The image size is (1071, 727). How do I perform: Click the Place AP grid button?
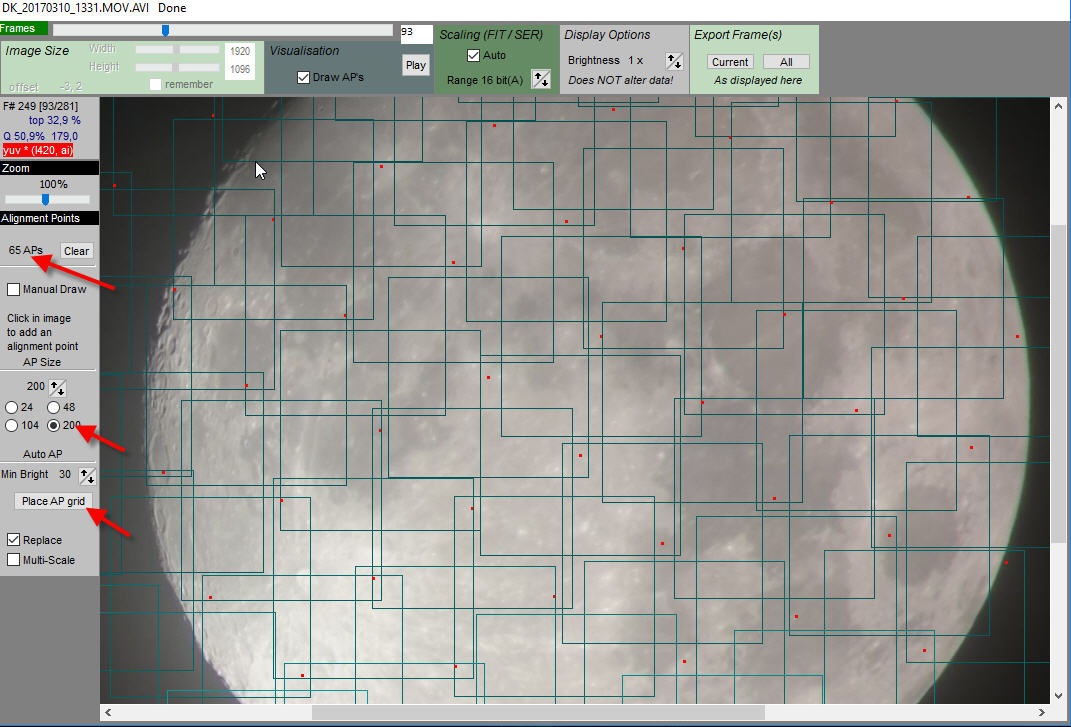(x=54, y=501)
